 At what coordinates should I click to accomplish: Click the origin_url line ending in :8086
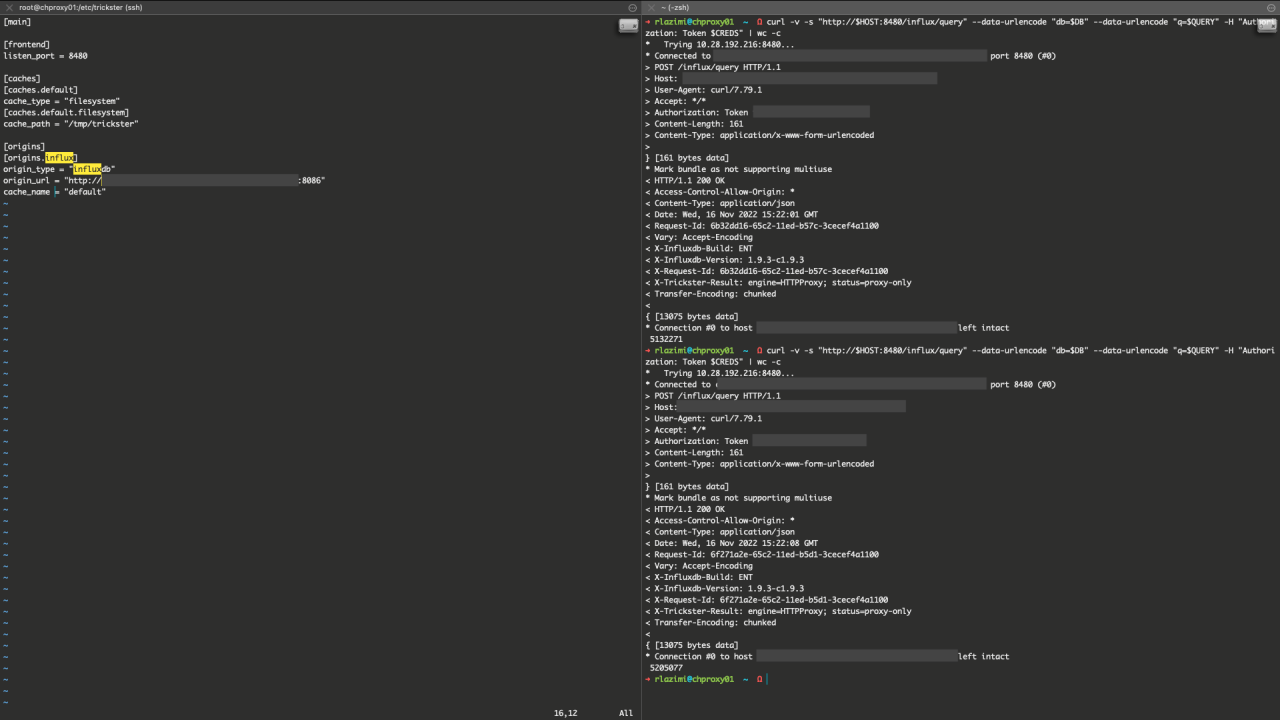coord(164,180)
